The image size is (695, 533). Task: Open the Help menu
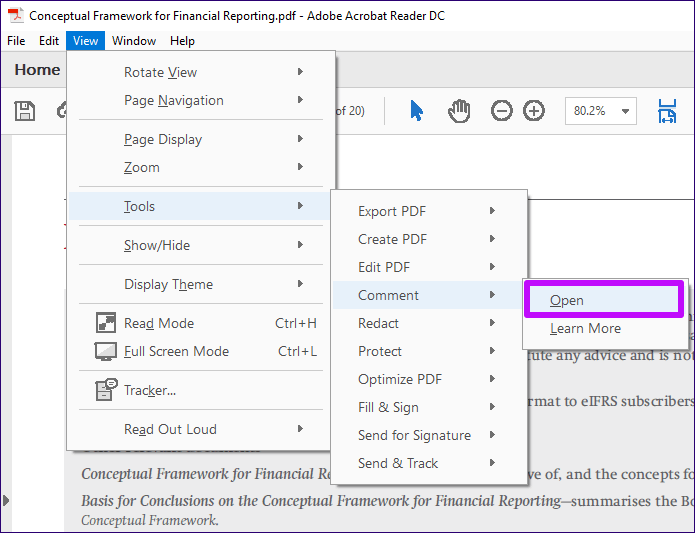[182, 41]
